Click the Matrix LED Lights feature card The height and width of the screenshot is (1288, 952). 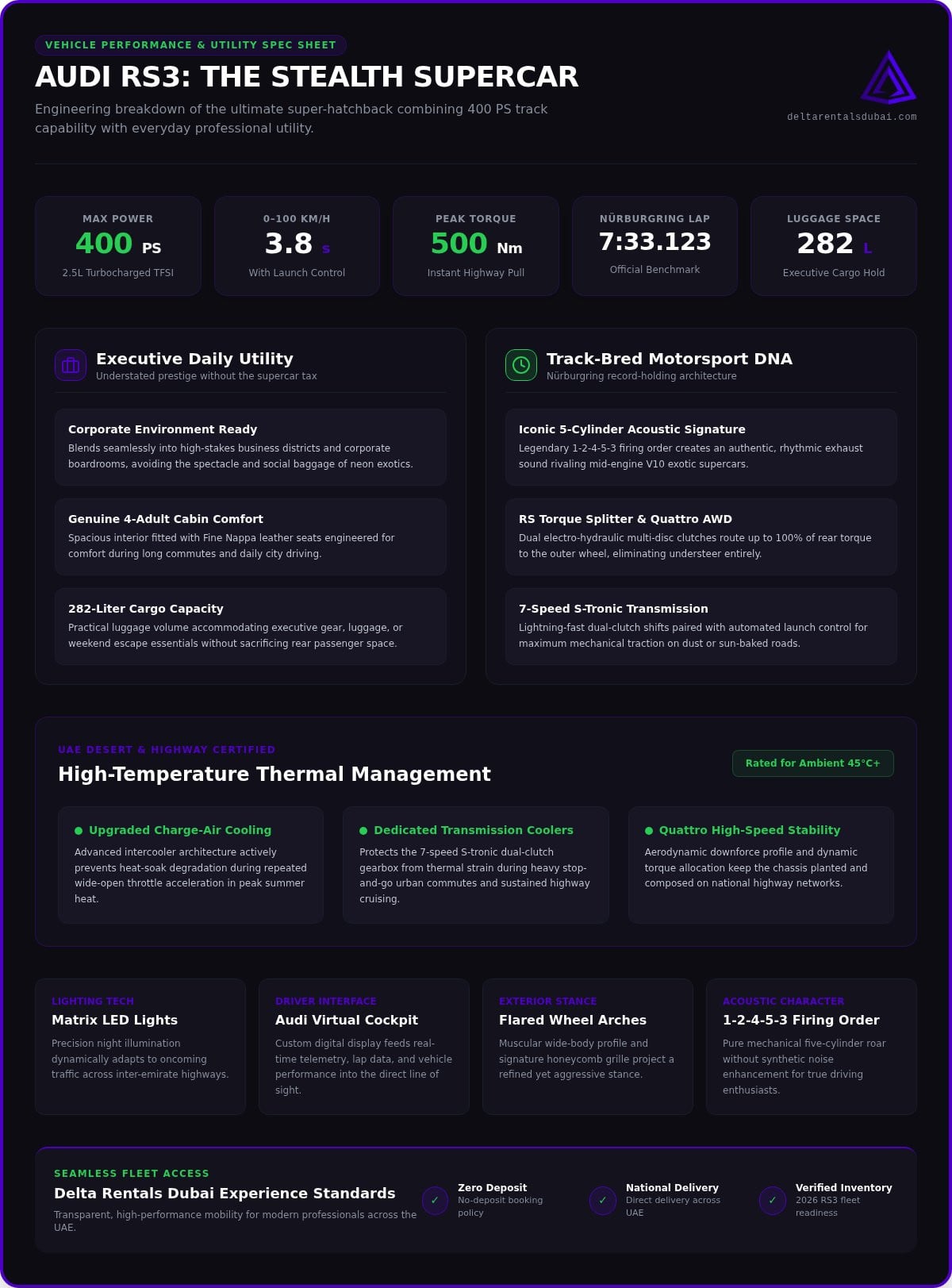(x=140, y=1047)
